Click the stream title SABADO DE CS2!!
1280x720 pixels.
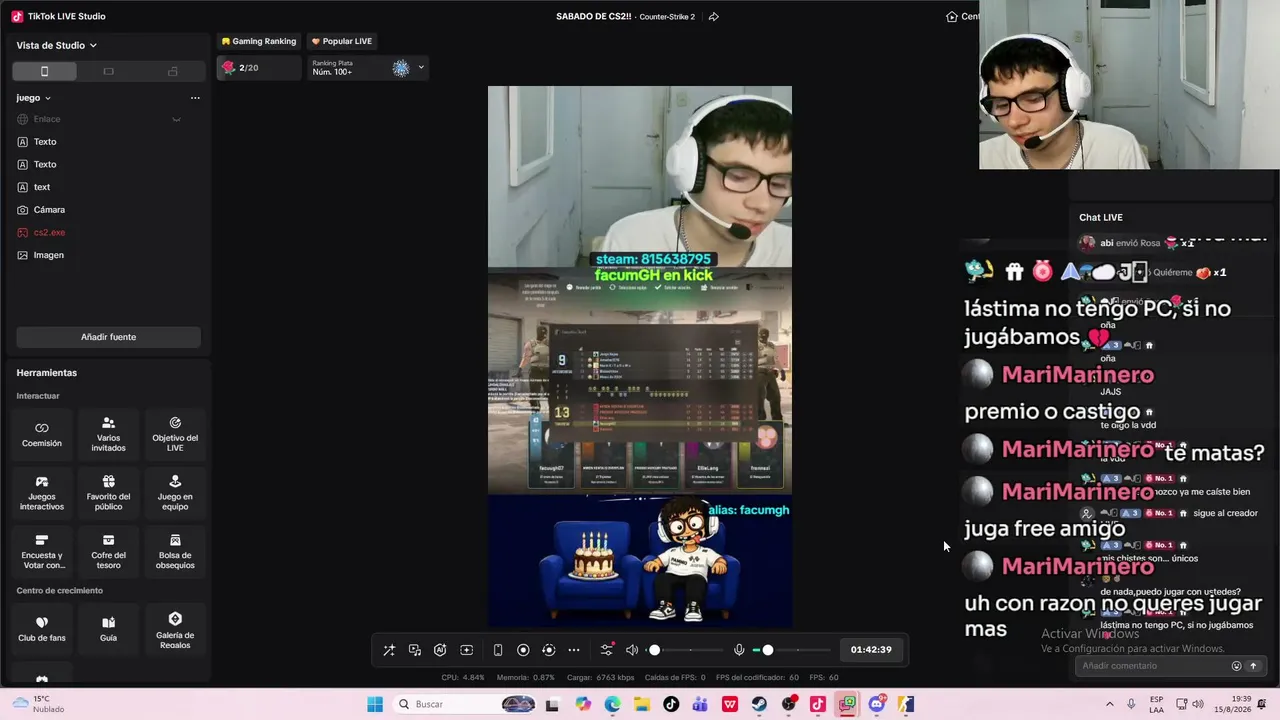coord(594,16)
